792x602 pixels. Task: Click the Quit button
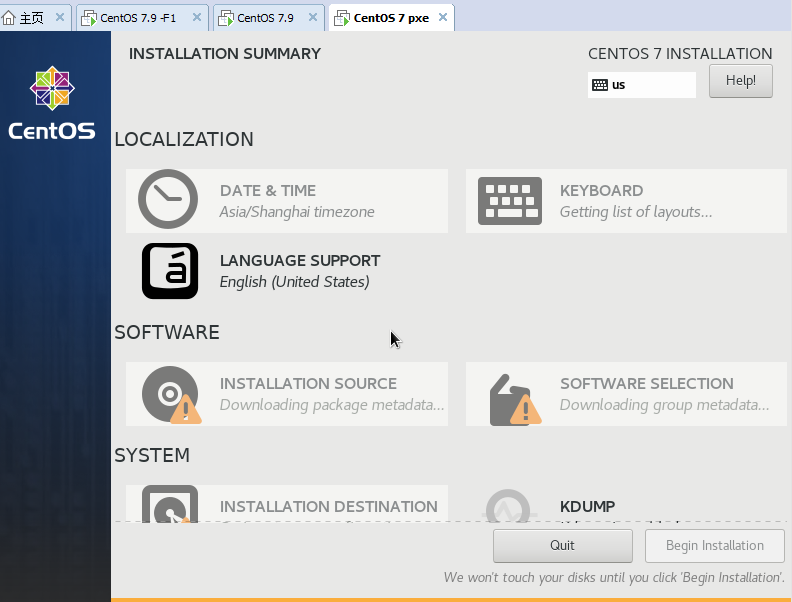(563, 545)
